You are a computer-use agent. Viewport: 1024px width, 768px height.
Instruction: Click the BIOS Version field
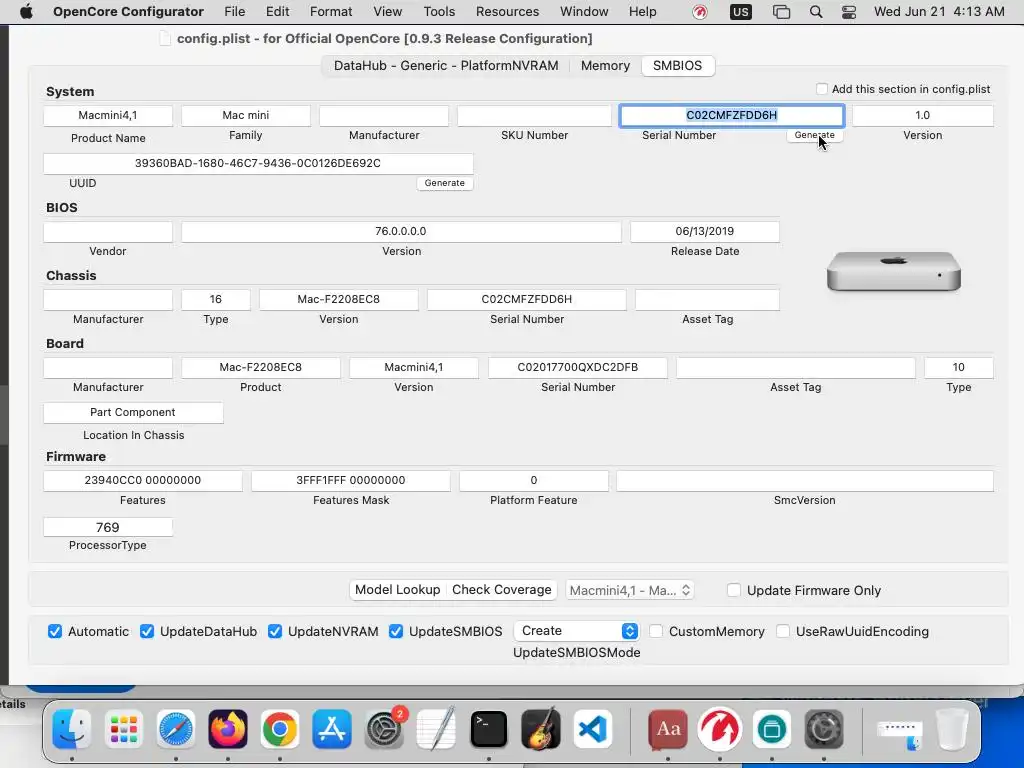click(401, 231)
